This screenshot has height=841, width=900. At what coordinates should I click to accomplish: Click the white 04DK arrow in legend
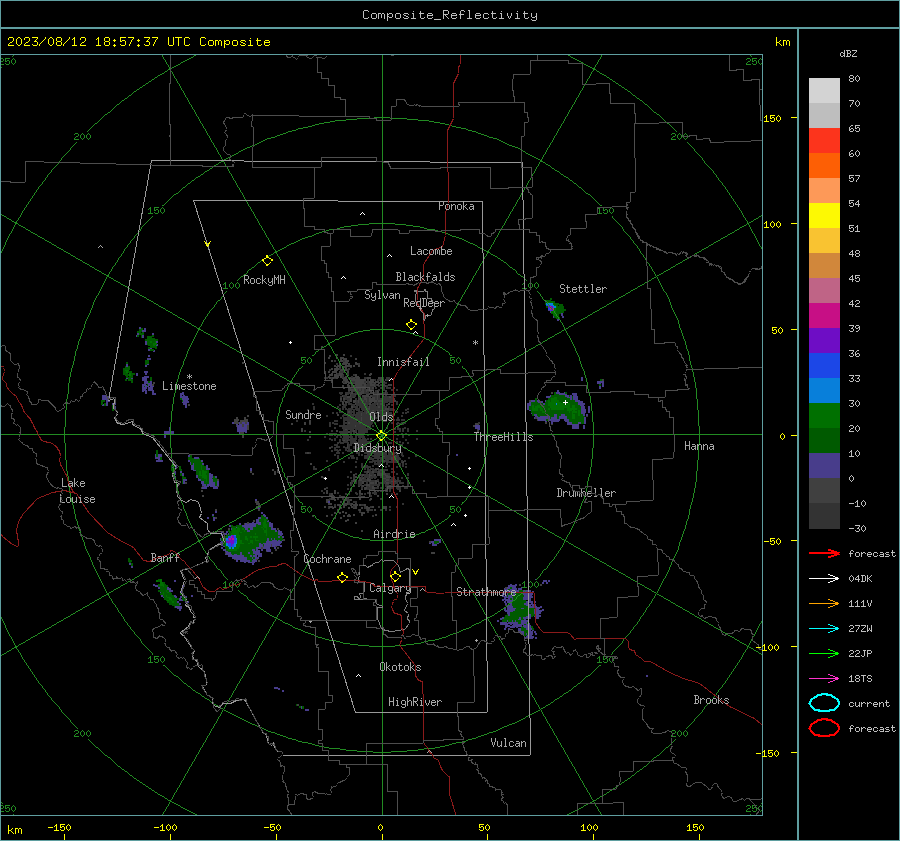tap(824, 578)
